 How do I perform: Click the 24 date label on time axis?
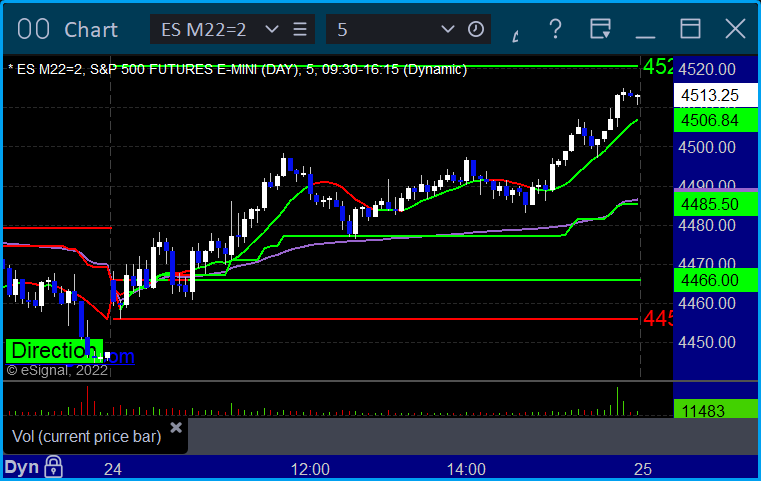point(113,469)
